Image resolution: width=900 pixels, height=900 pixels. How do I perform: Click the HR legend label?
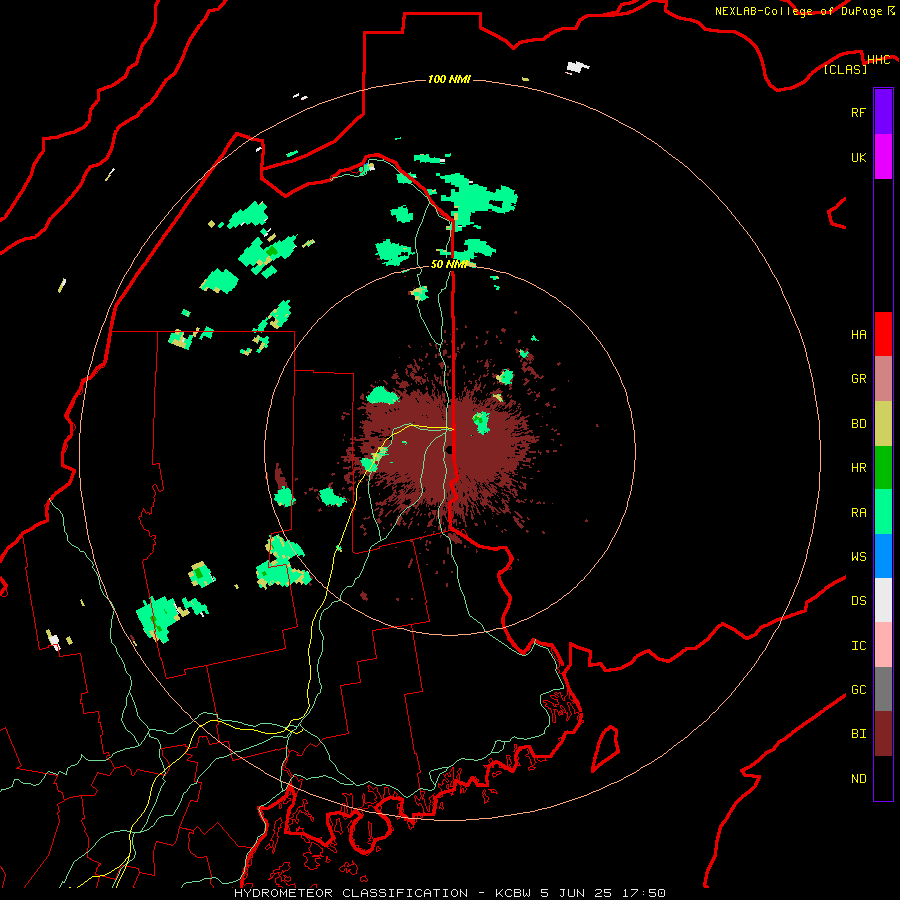pos(858,468)
